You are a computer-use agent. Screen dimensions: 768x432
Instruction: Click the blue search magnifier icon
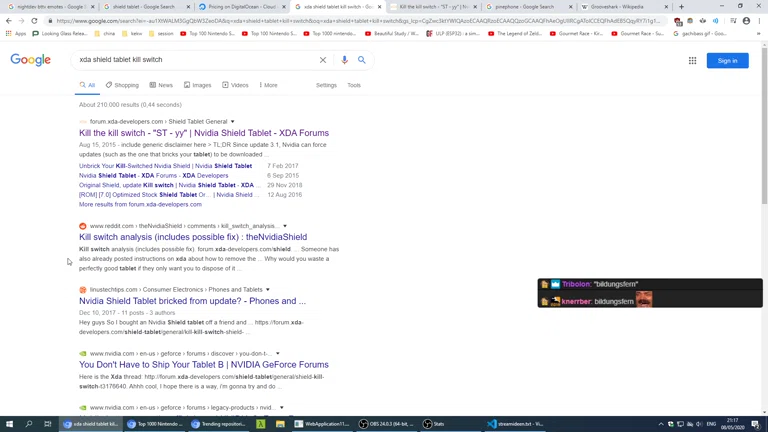pyautogui.click(x=362, y=60)
